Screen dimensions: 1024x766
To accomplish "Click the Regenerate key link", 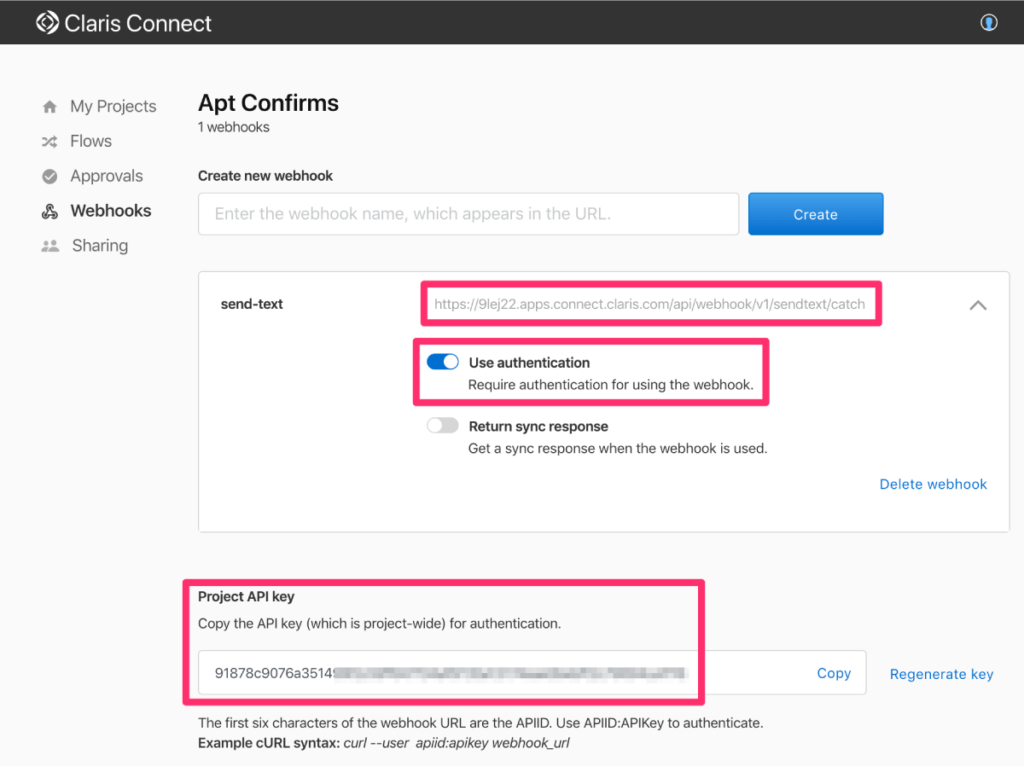I will [x=940, y=674].
